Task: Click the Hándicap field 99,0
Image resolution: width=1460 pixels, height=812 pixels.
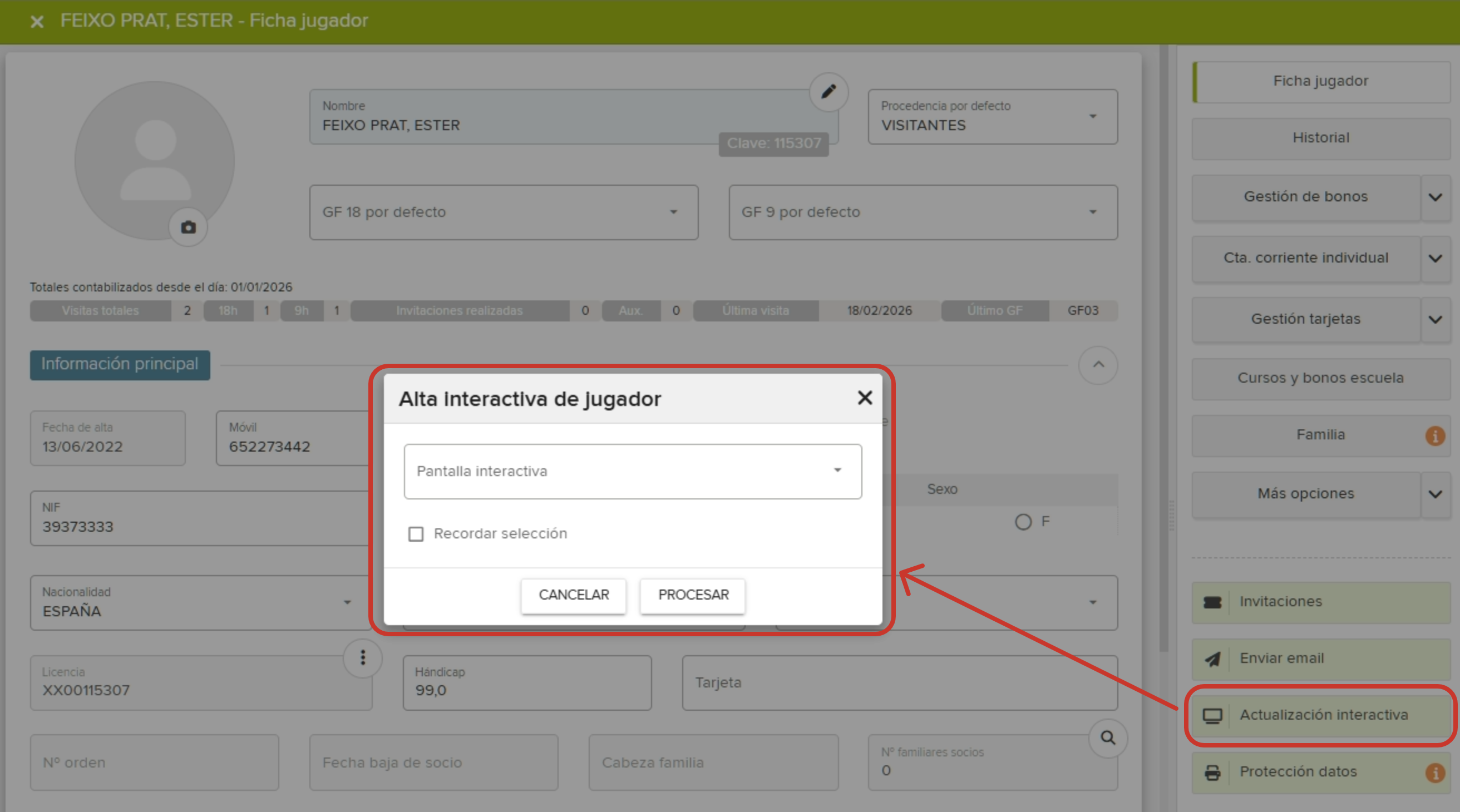Action: (x=527, y=684)
